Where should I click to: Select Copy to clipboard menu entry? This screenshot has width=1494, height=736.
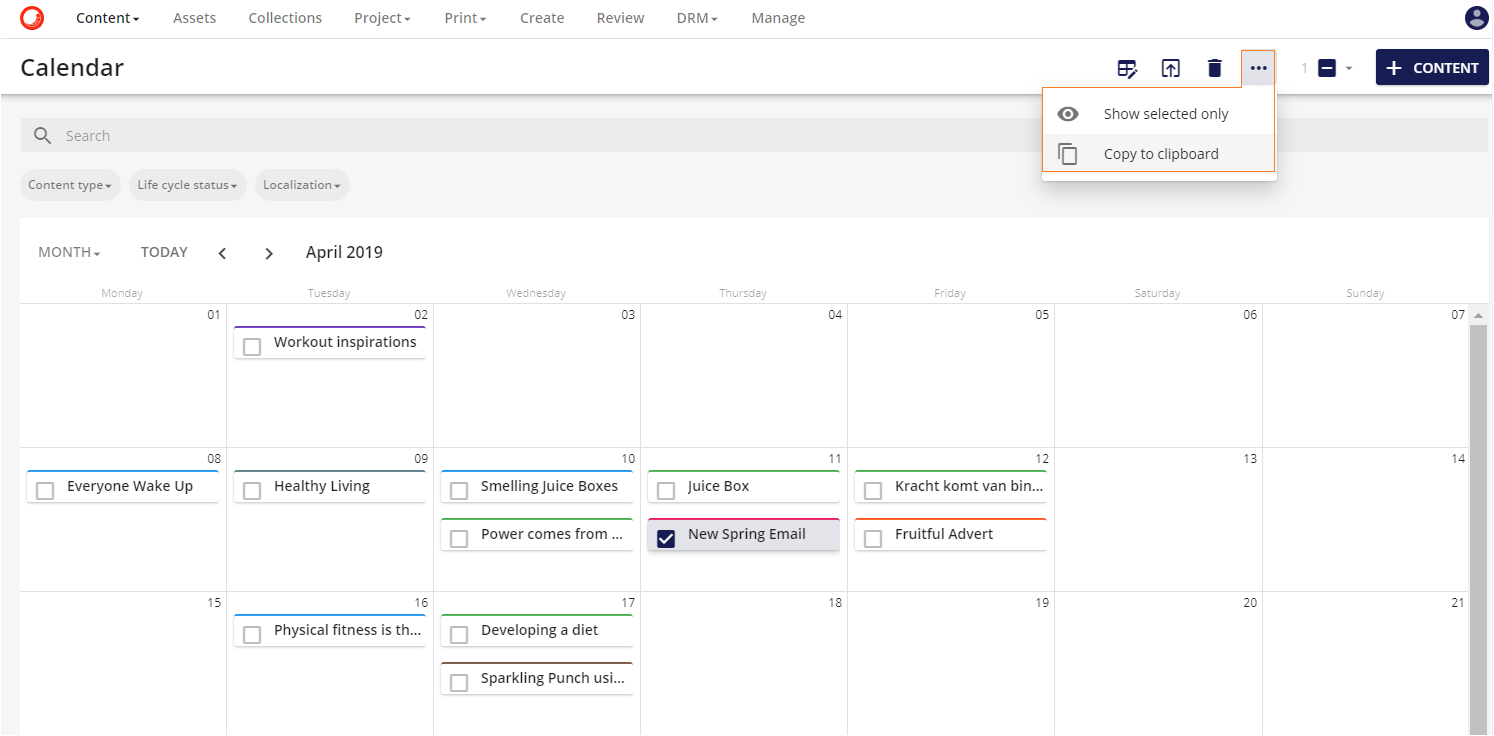pos(1161,153)
